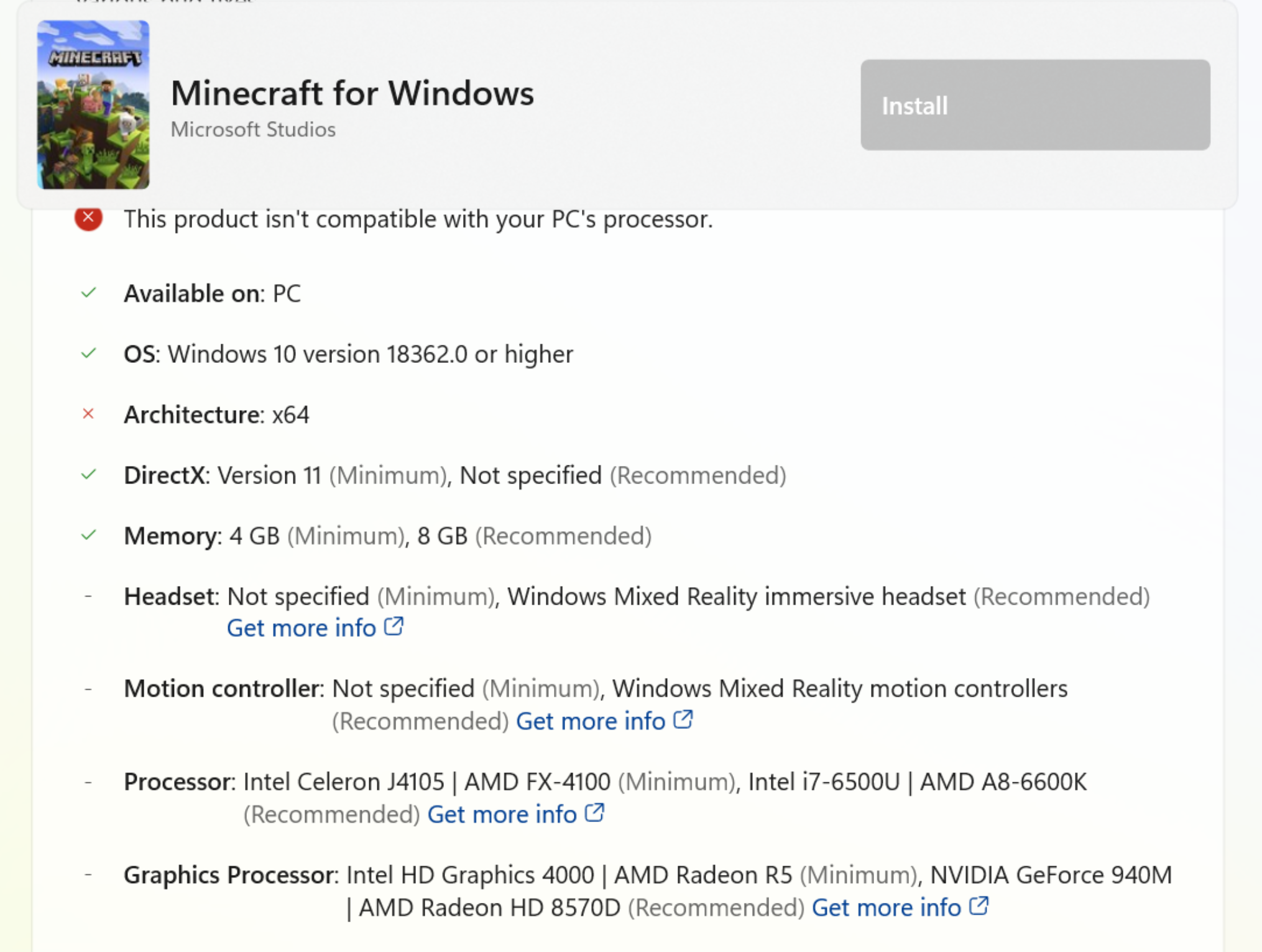The height and width of the screenshot is (952, 1262).
Task: Click the Microsoft Studios publisher name
Action: (x=253, y=129)
